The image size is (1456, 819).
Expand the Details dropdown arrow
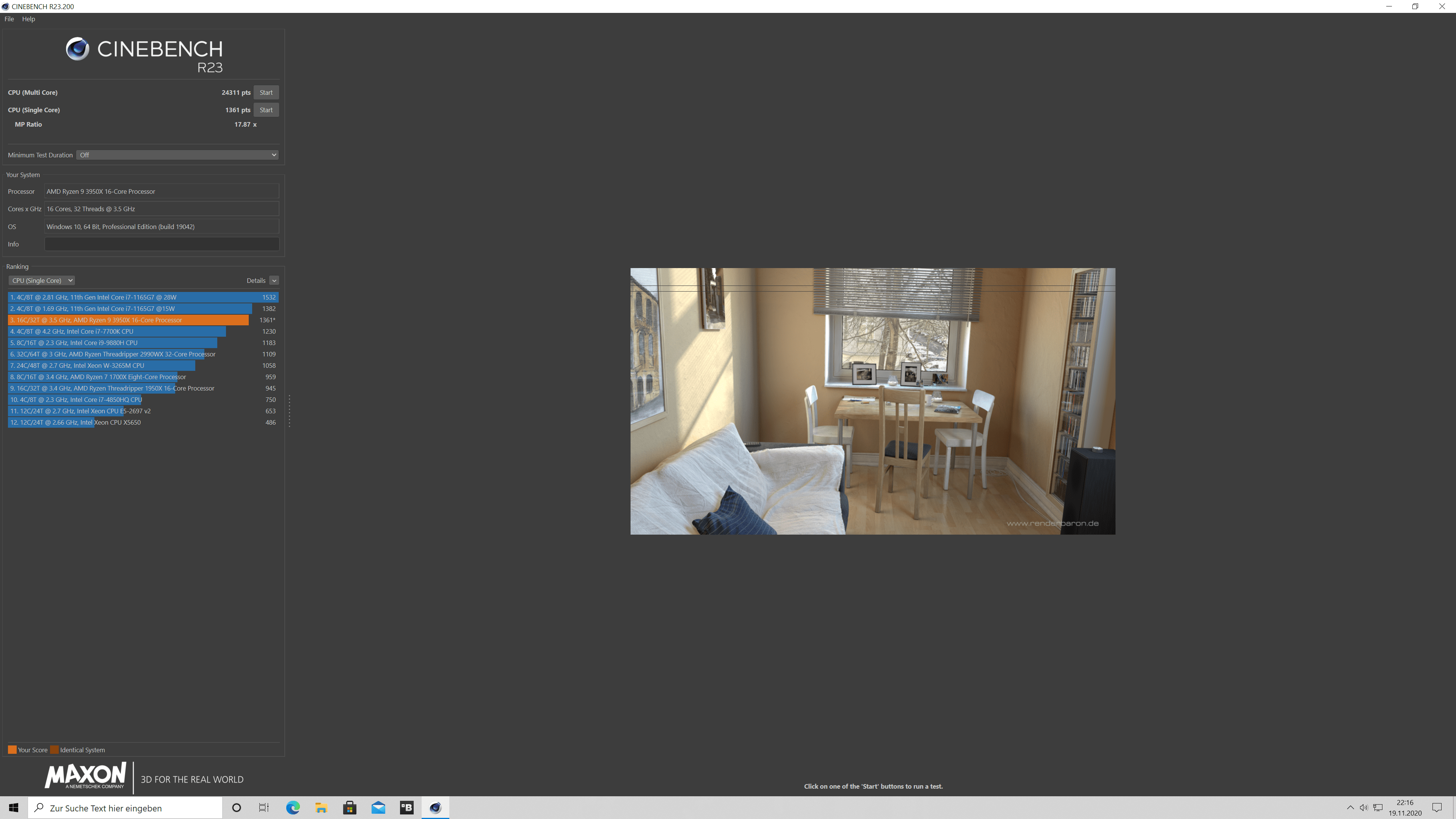pyautogui.click(x=274, y=280)
